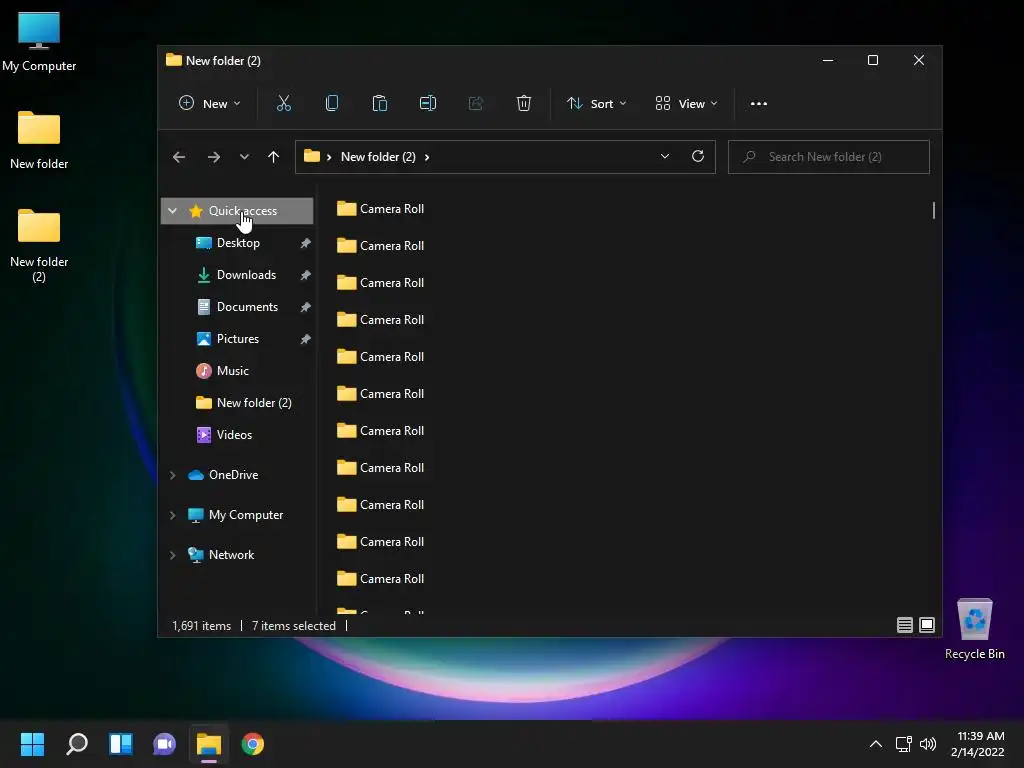Image resolution: width=1024 pixels, height=768 pixels.
Task: Click the Rename icon in toolbar
Action: coord(428,103)
